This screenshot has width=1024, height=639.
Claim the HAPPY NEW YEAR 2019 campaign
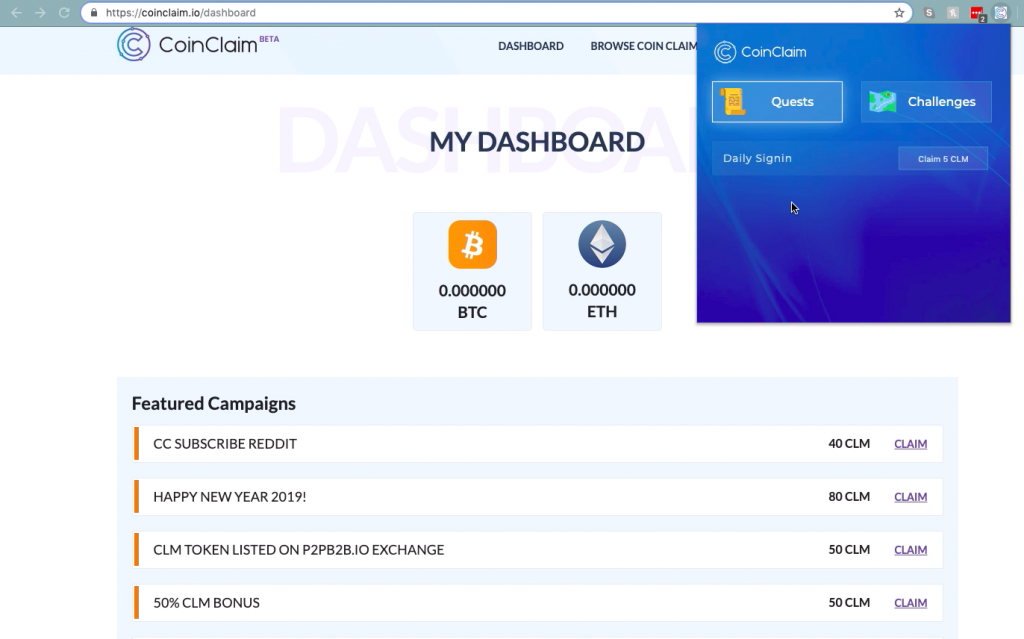point(910,497)
